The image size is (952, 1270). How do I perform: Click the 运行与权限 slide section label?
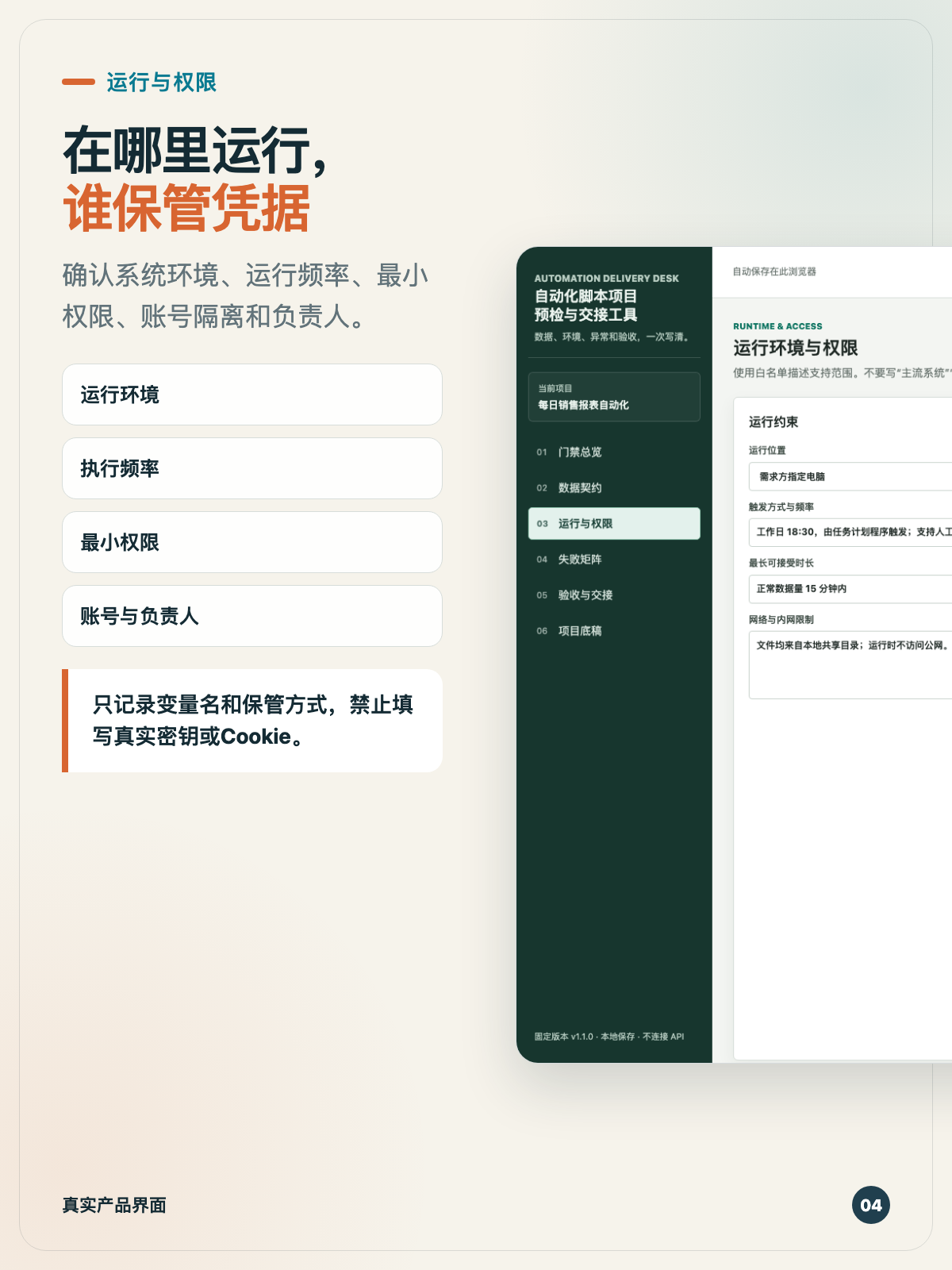[162, 82]
